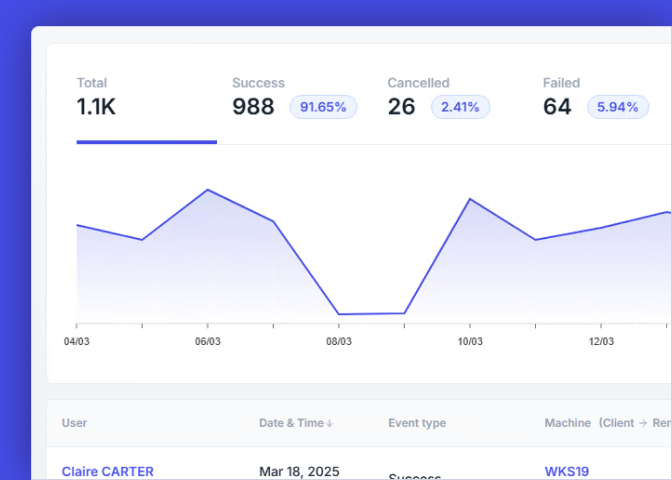Click the Machine (Client → Remote) column header
Viewport: 672px width, 480px height.
pos(608,423)
